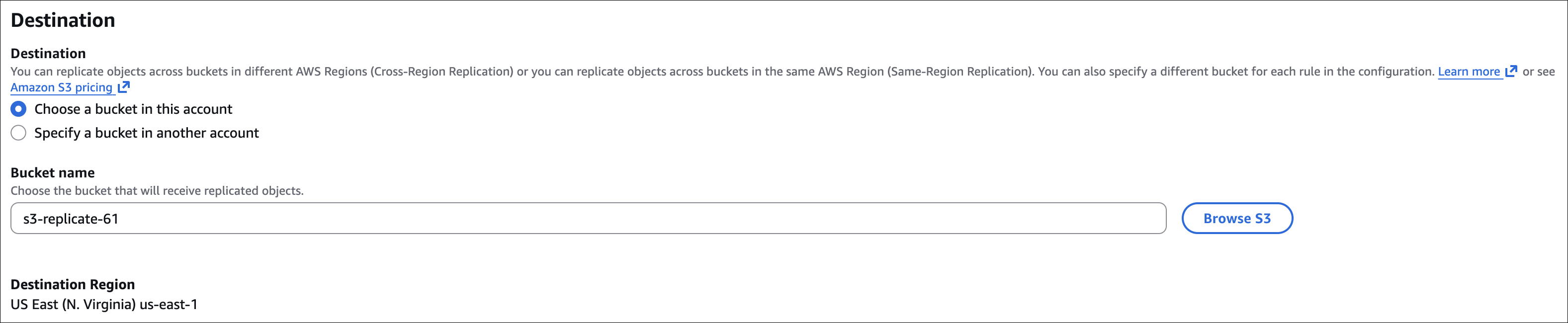Open the Amazon S3 pricing link
The height and width of the screenshot is (323, 1568).
coord(62,87)
